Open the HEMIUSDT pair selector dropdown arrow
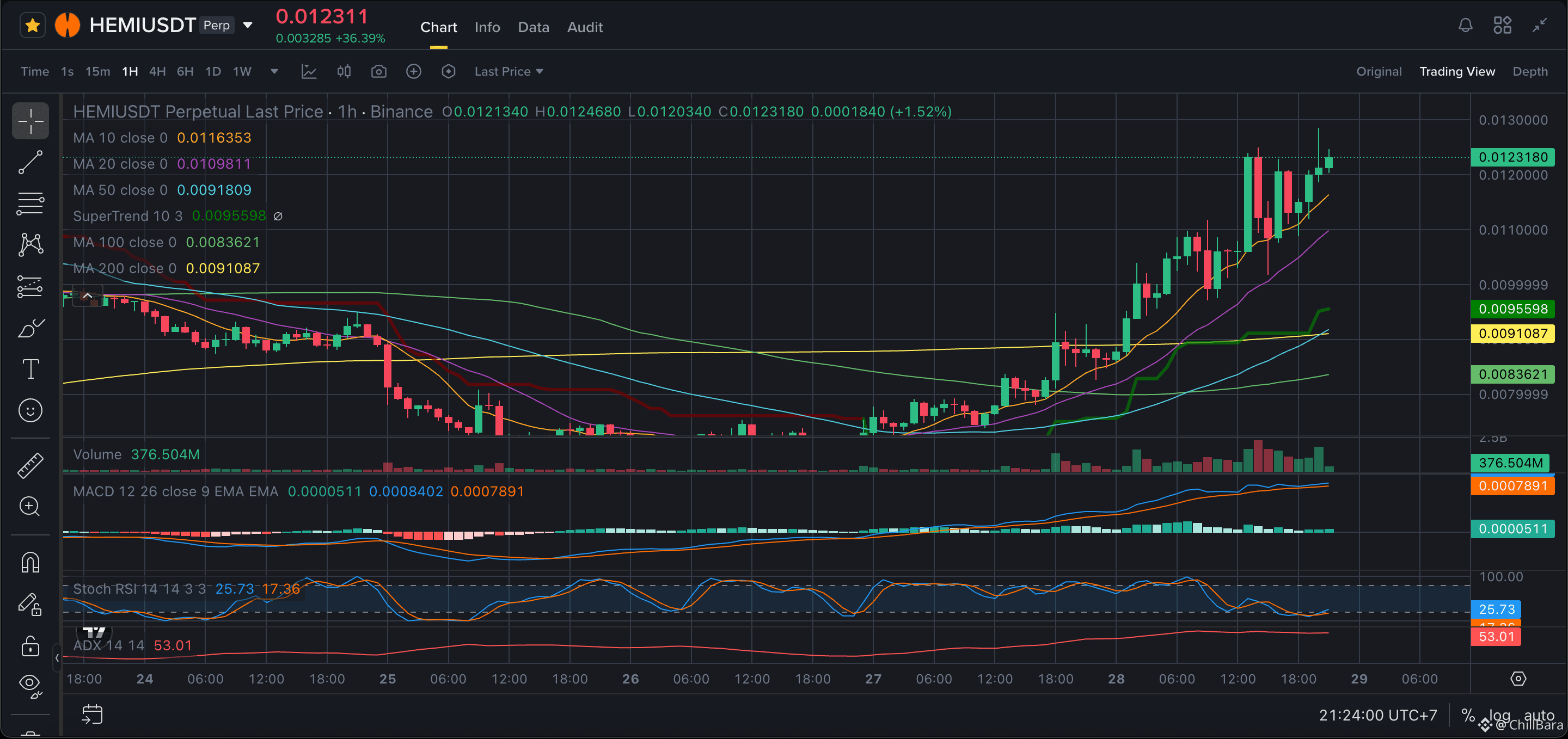This screenshot has height=739, width=1568. pos(248,26)
